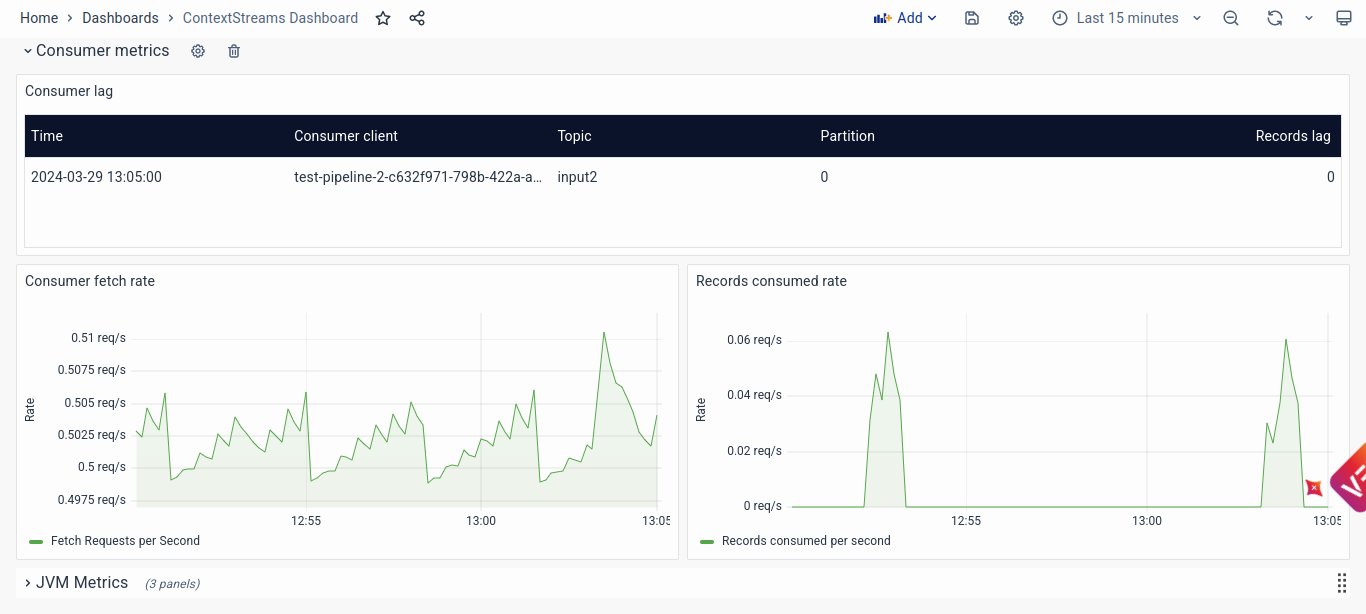Star the ContextStreams Dashboard as favorite
This screenshot has height=614, width=1366.
tap(383, 18)
